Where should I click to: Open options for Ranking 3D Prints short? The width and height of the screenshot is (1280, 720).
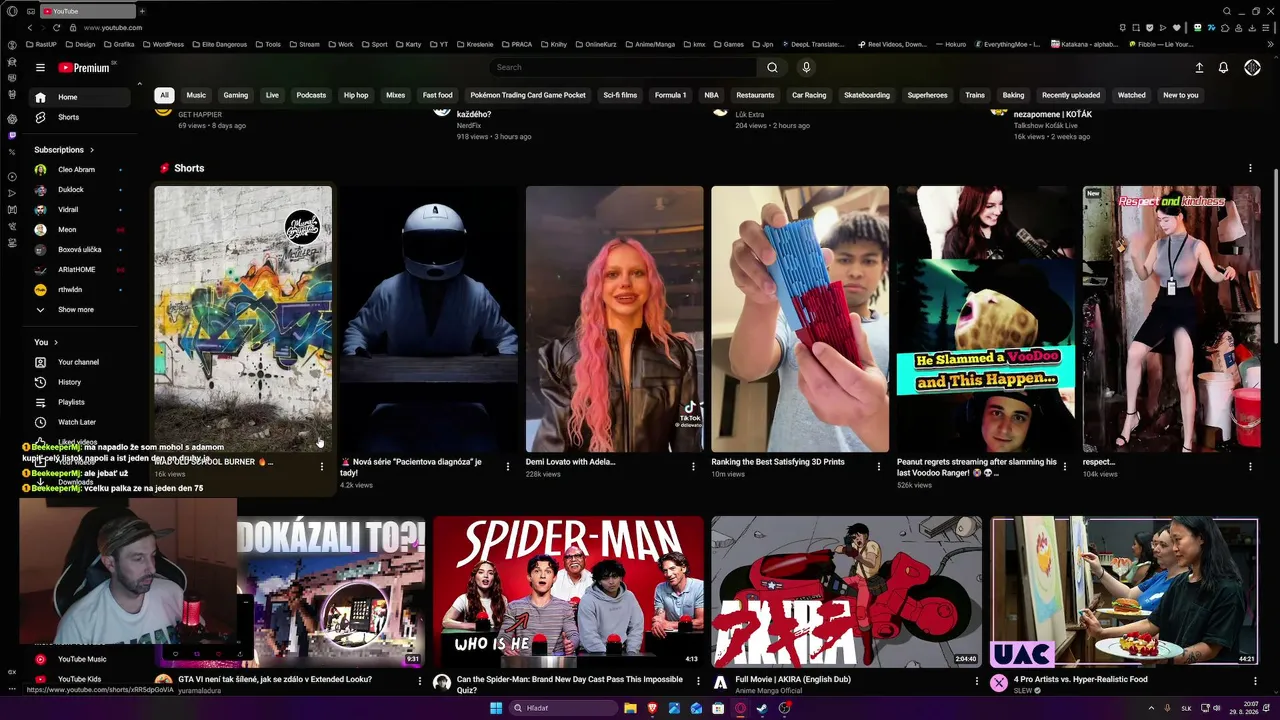click(879, 466)
